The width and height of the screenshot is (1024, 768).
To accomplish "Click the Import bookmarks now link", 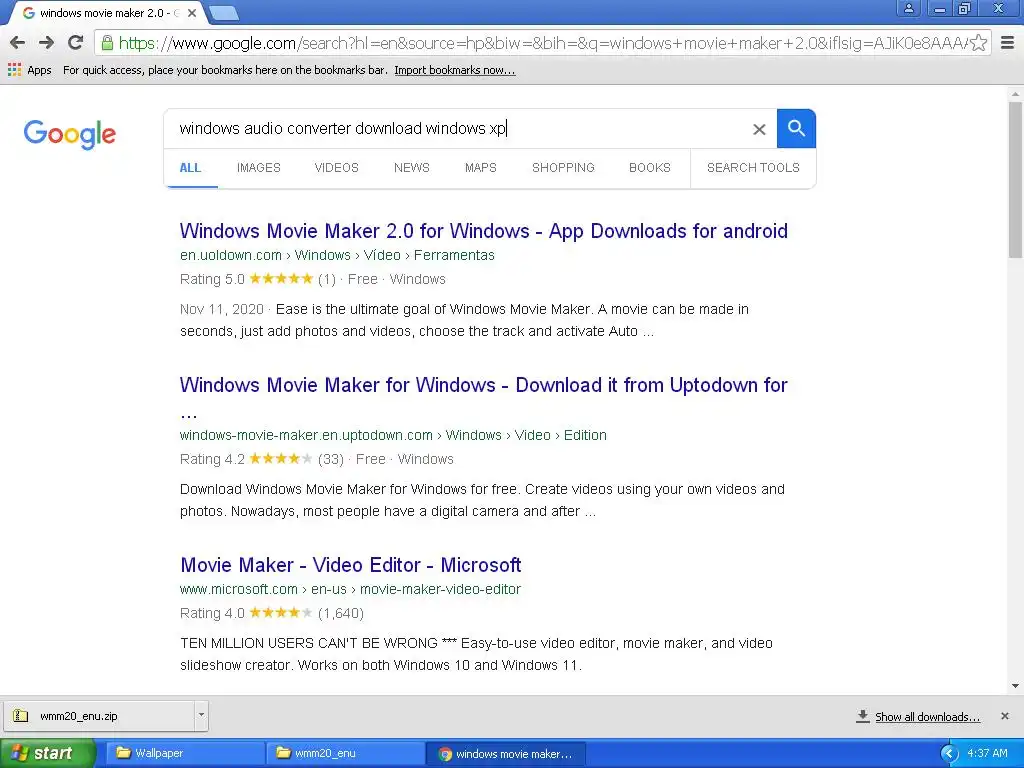I will [x=455, y=70].
